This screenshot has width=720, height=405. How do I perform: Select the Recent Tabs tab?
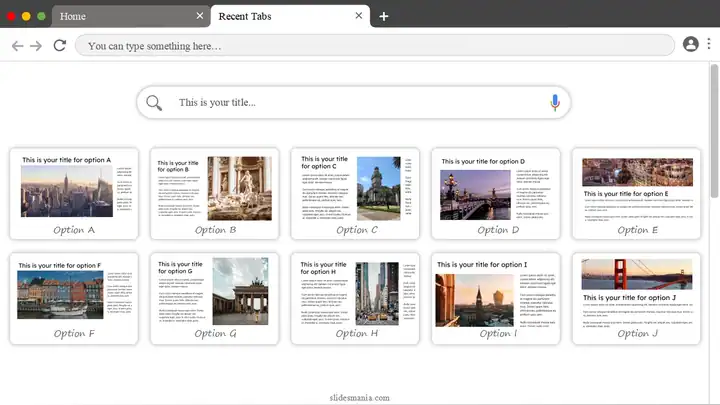290,17
